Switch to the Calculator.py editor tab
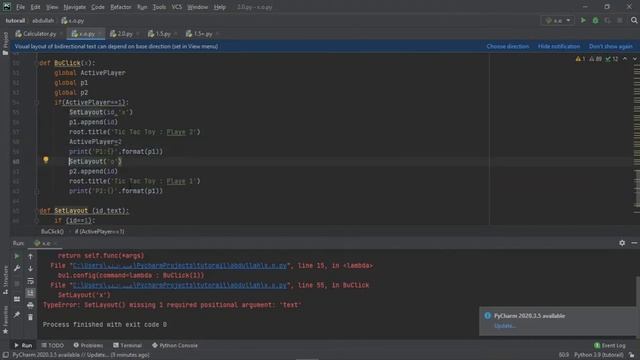 tap(38, 34)
